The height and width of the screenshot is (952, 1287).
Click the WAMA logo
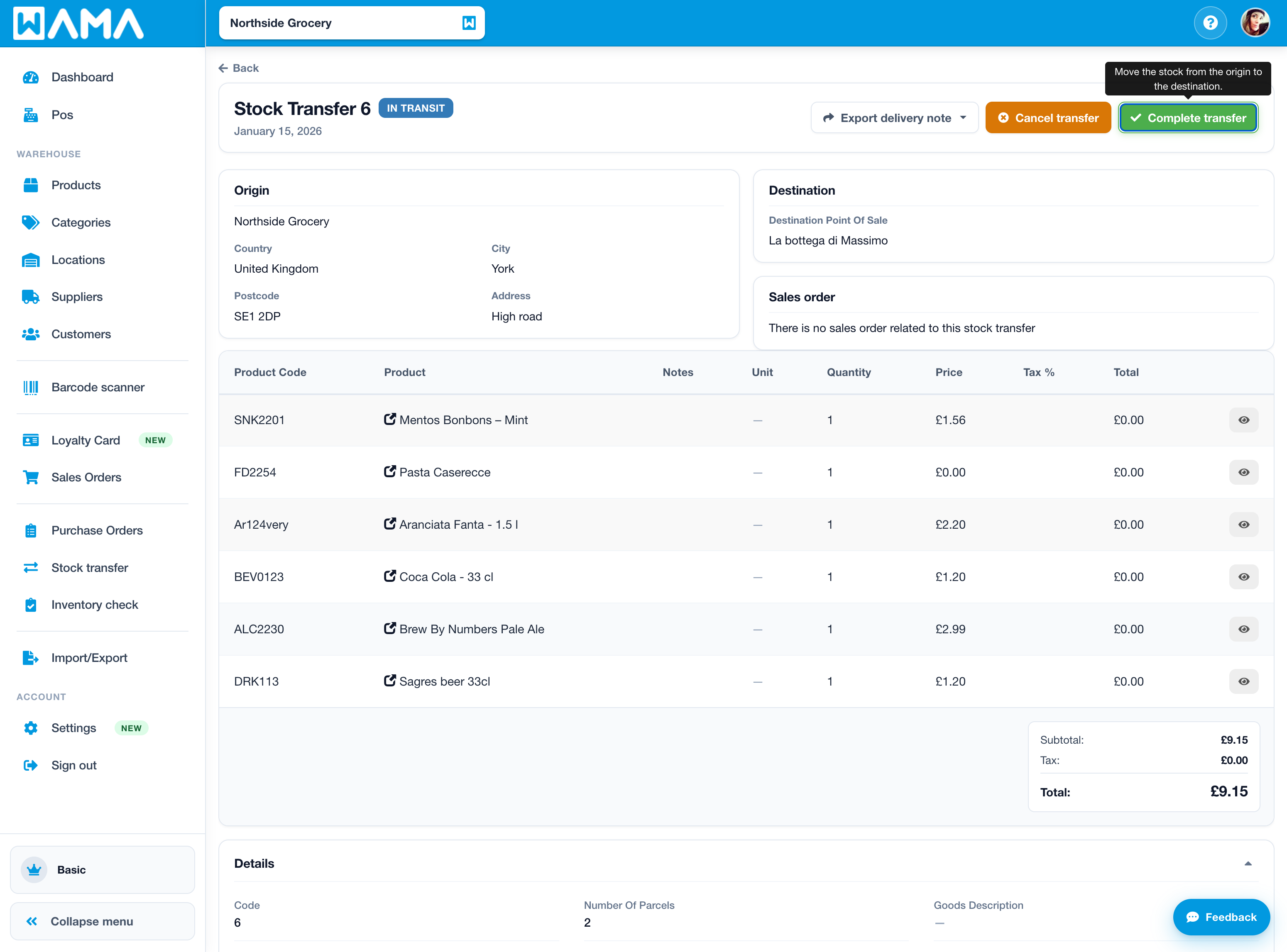coord(78,23)
